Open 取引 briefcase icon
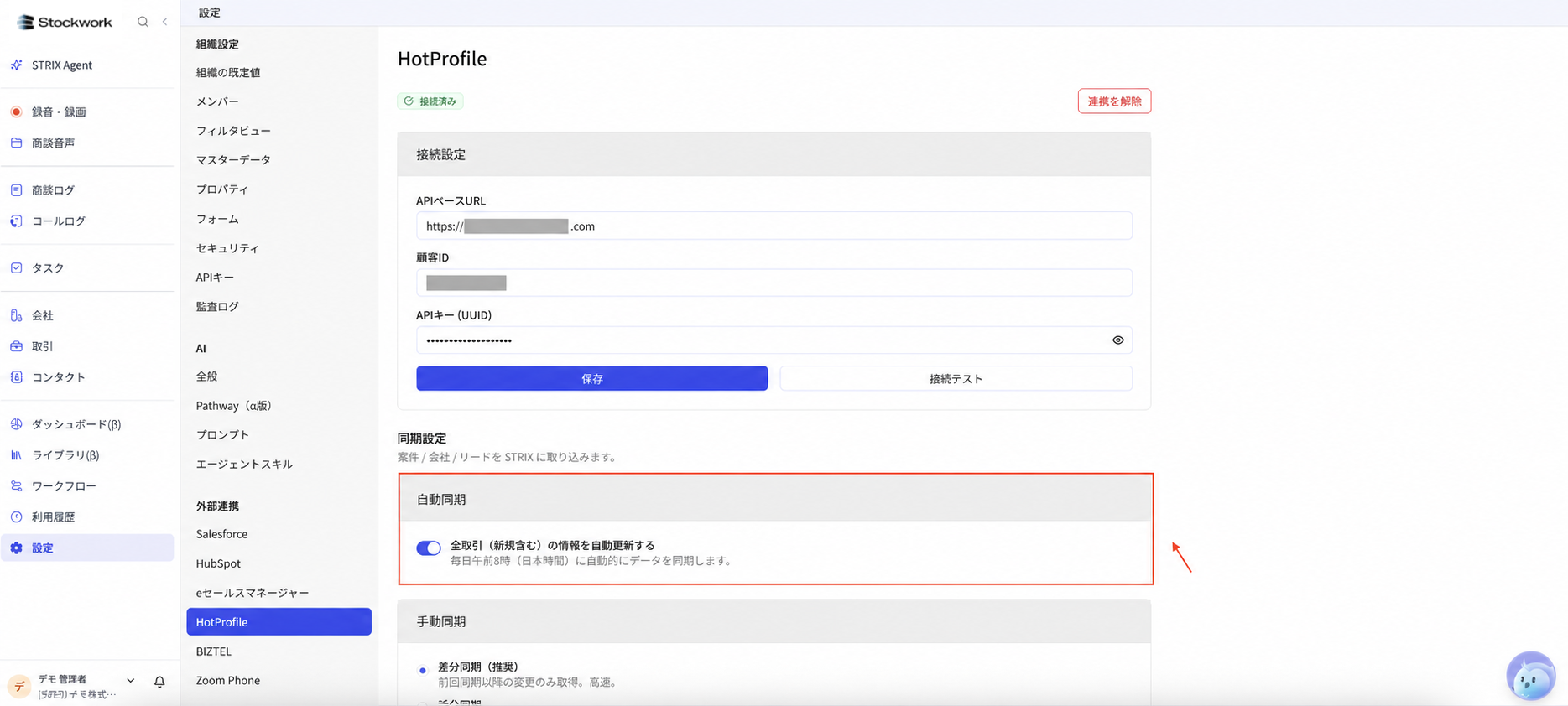This screenshot has height=706, width=1568. point(16,346)
